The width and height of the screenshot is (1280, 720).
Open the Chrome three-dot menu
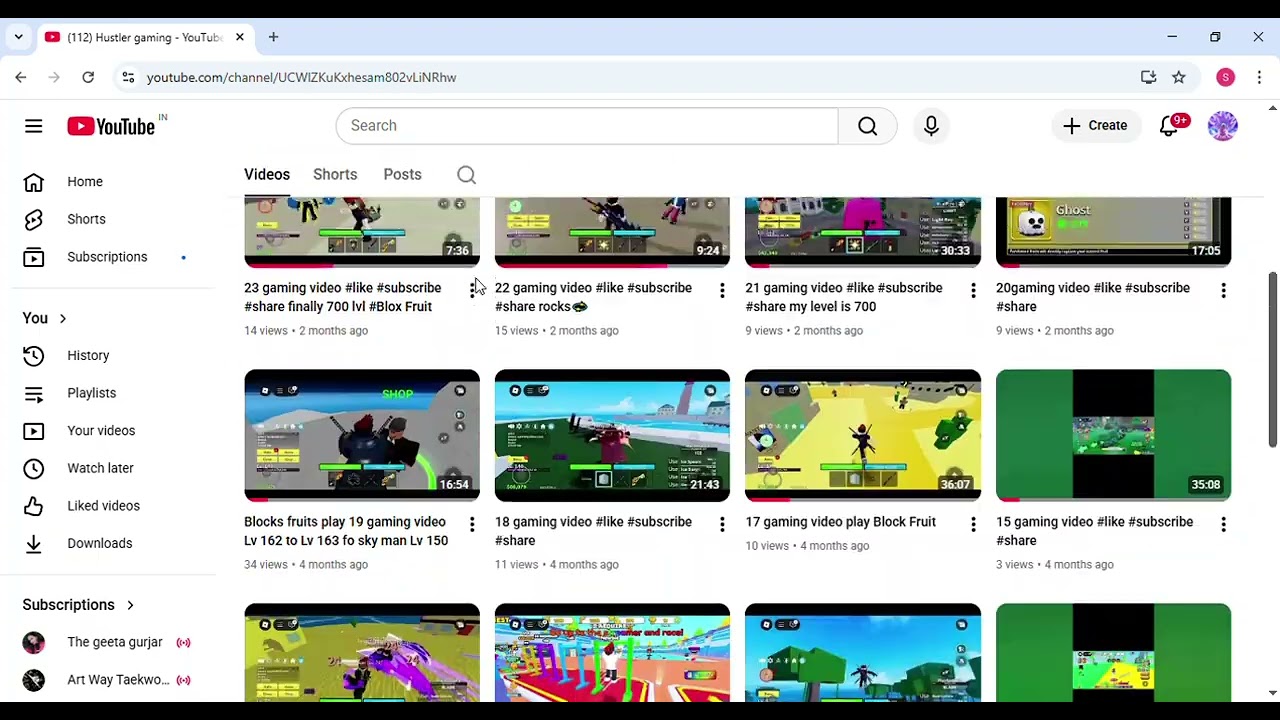(1259, 77)
